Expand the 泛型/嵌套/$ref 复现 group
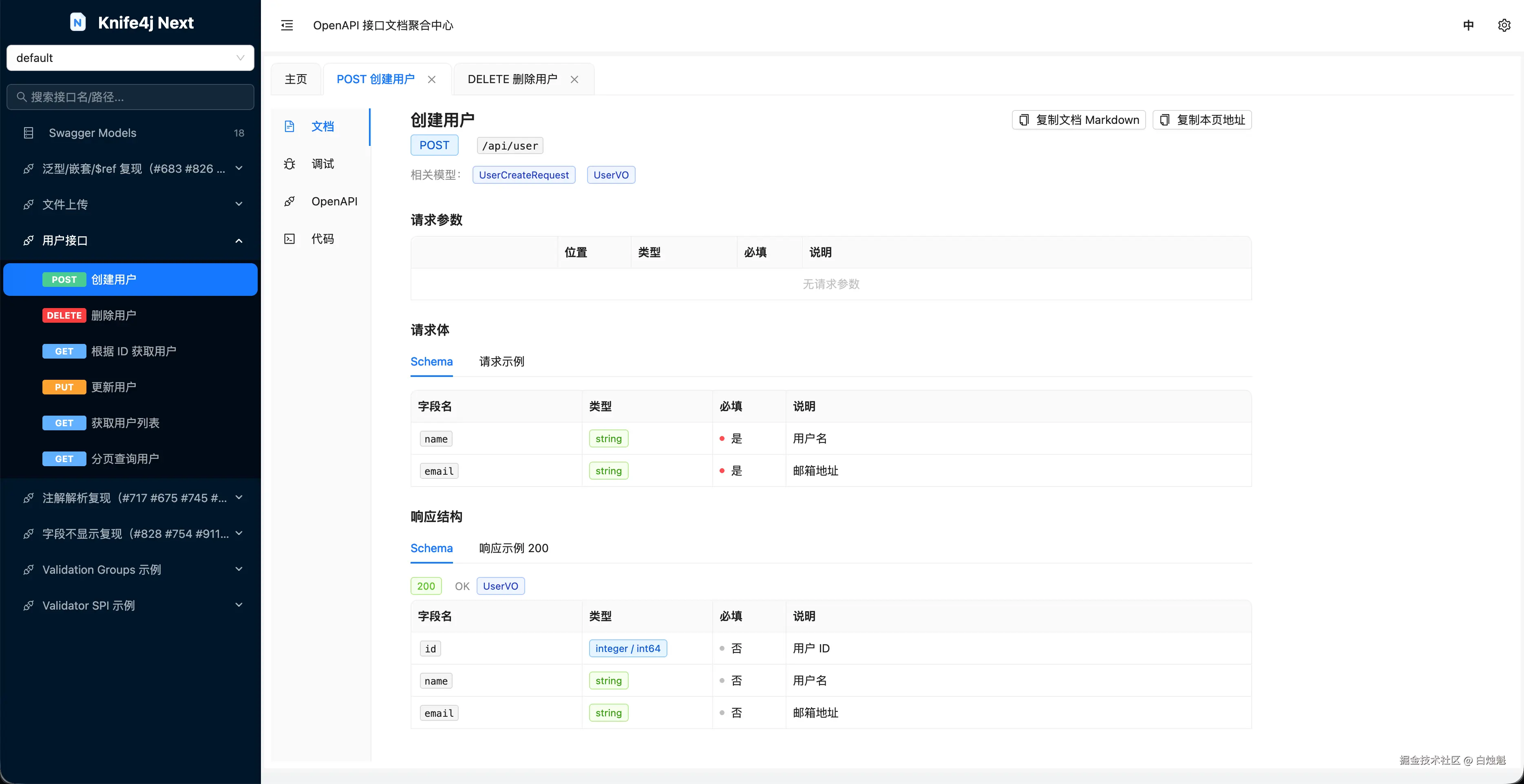1524x784 pixels. [239, 169]
